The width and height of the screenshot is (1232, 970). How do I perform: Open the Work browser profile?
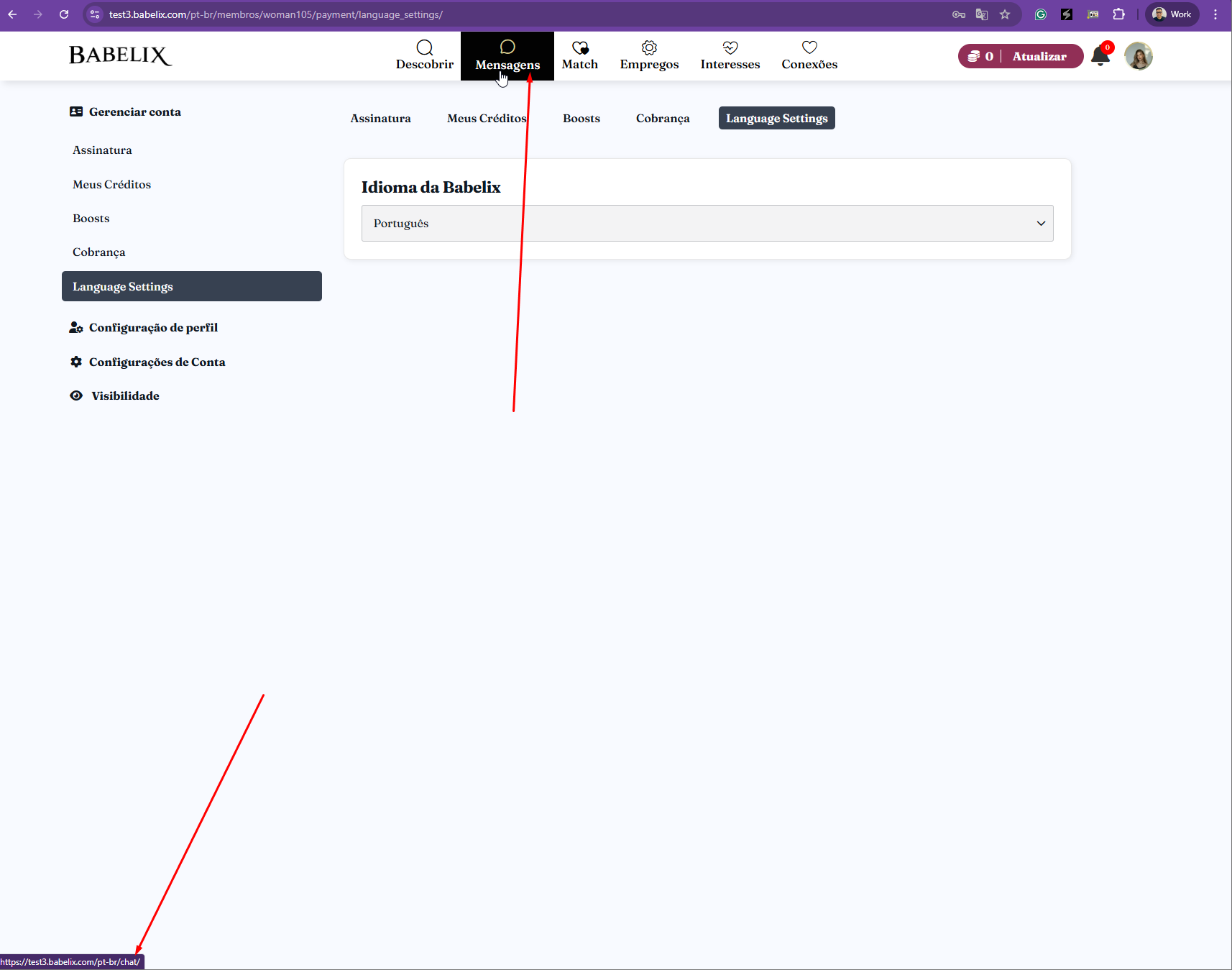(x=1172, y=14)
